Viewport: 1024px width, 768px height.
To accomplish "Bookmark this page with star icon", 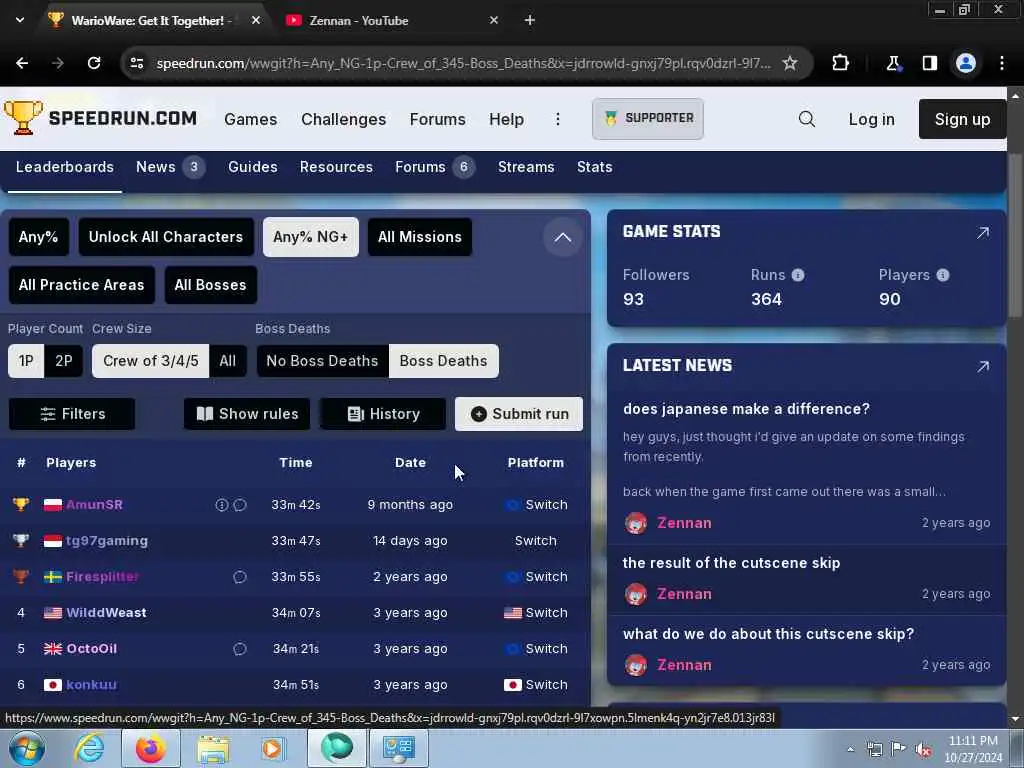I will coord(790,63).
